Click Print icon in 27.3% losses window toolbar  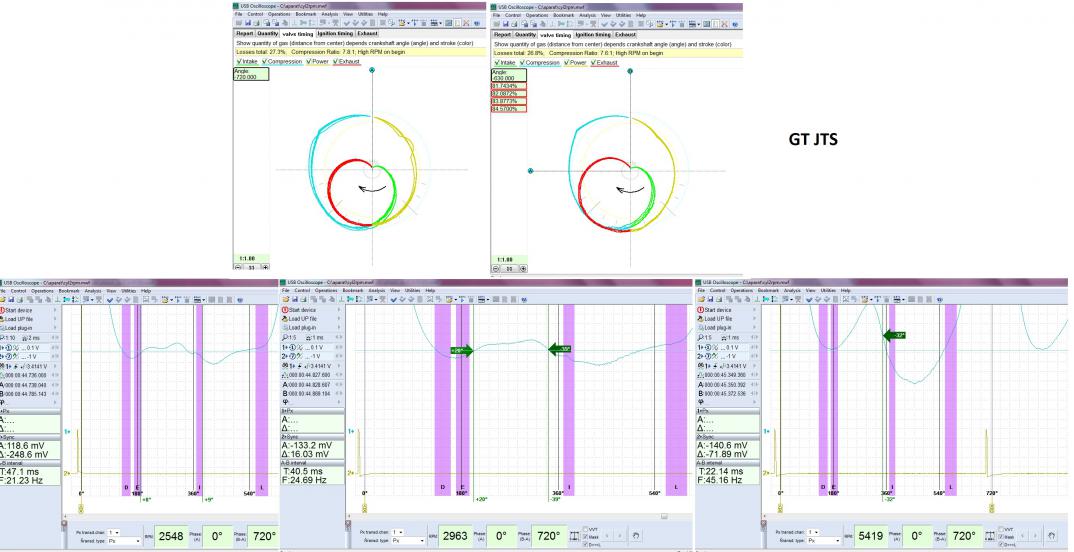click(x=257, y=23)
